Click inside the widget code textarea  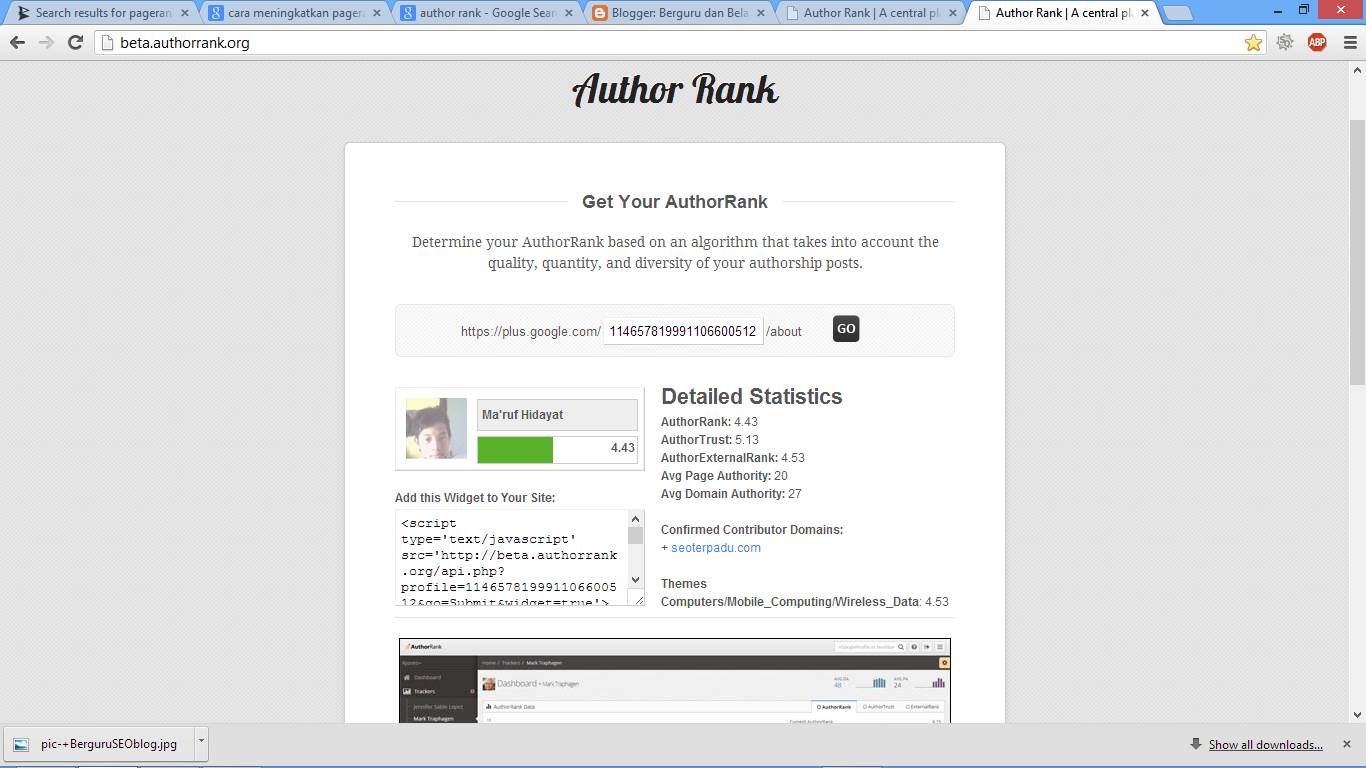(512, 558)
